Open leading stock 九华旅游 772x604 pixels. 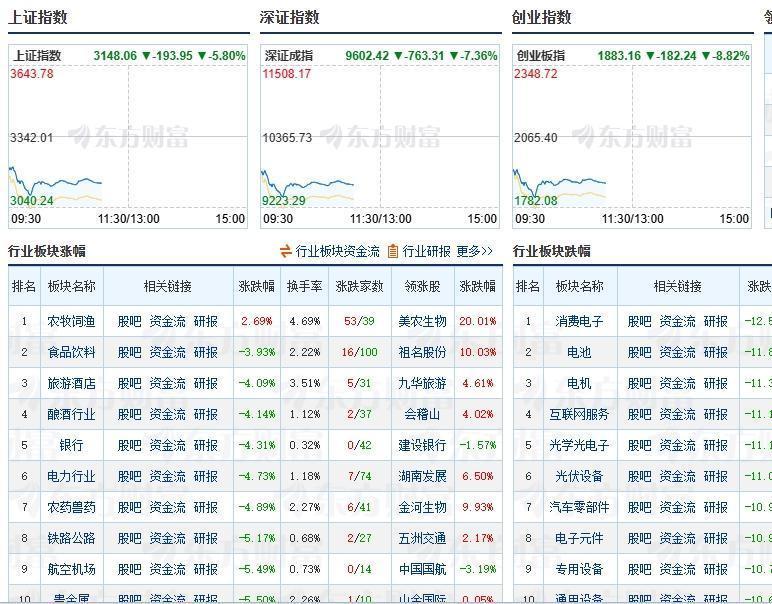pos(422,383)
